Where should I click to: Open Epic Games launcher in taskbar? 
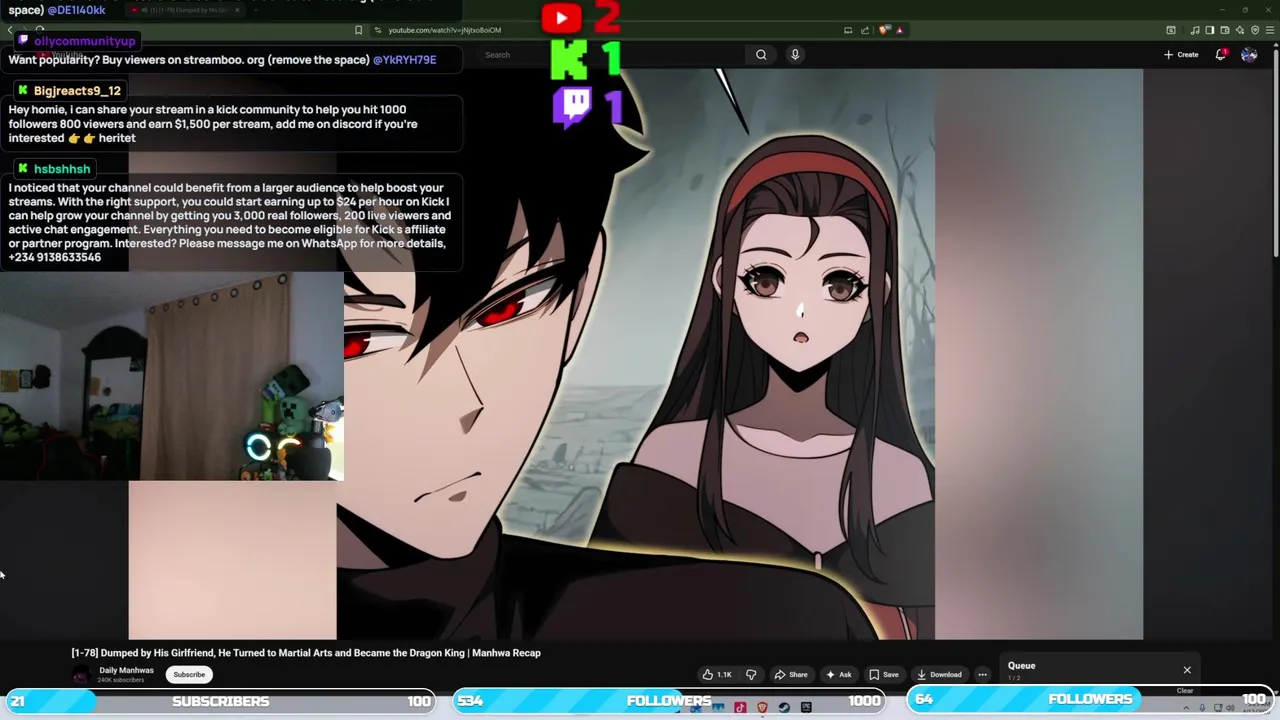(x=806, y=708)
